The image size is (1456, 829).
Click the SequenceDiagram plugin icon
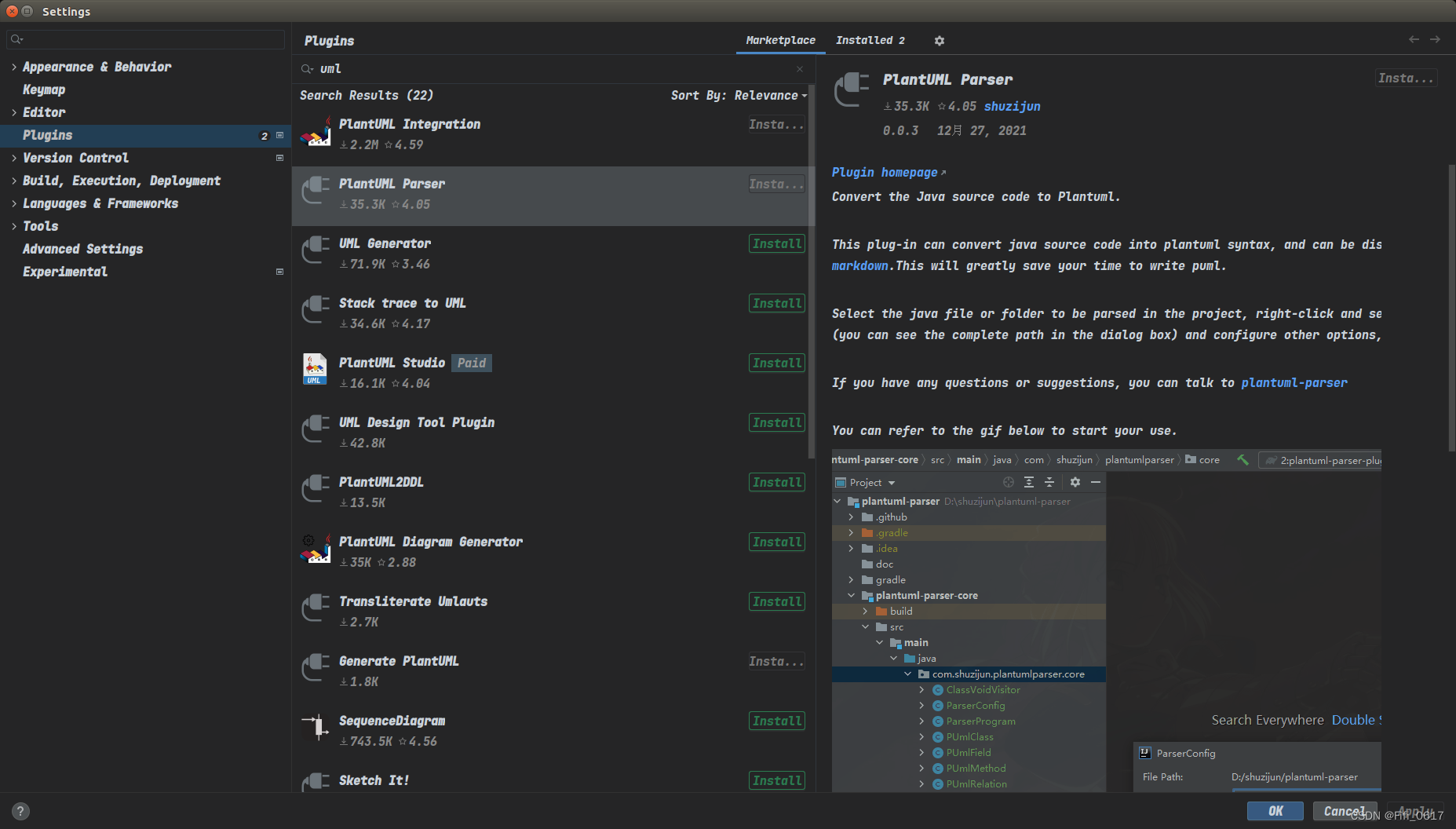point(316,727)
